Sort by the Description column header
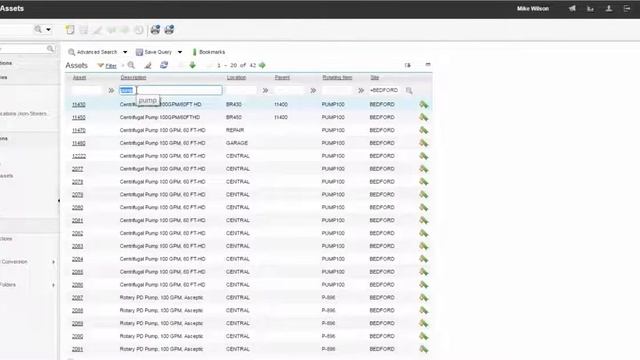Viewport: 640px width, 360px height. [x=133, y=78]
